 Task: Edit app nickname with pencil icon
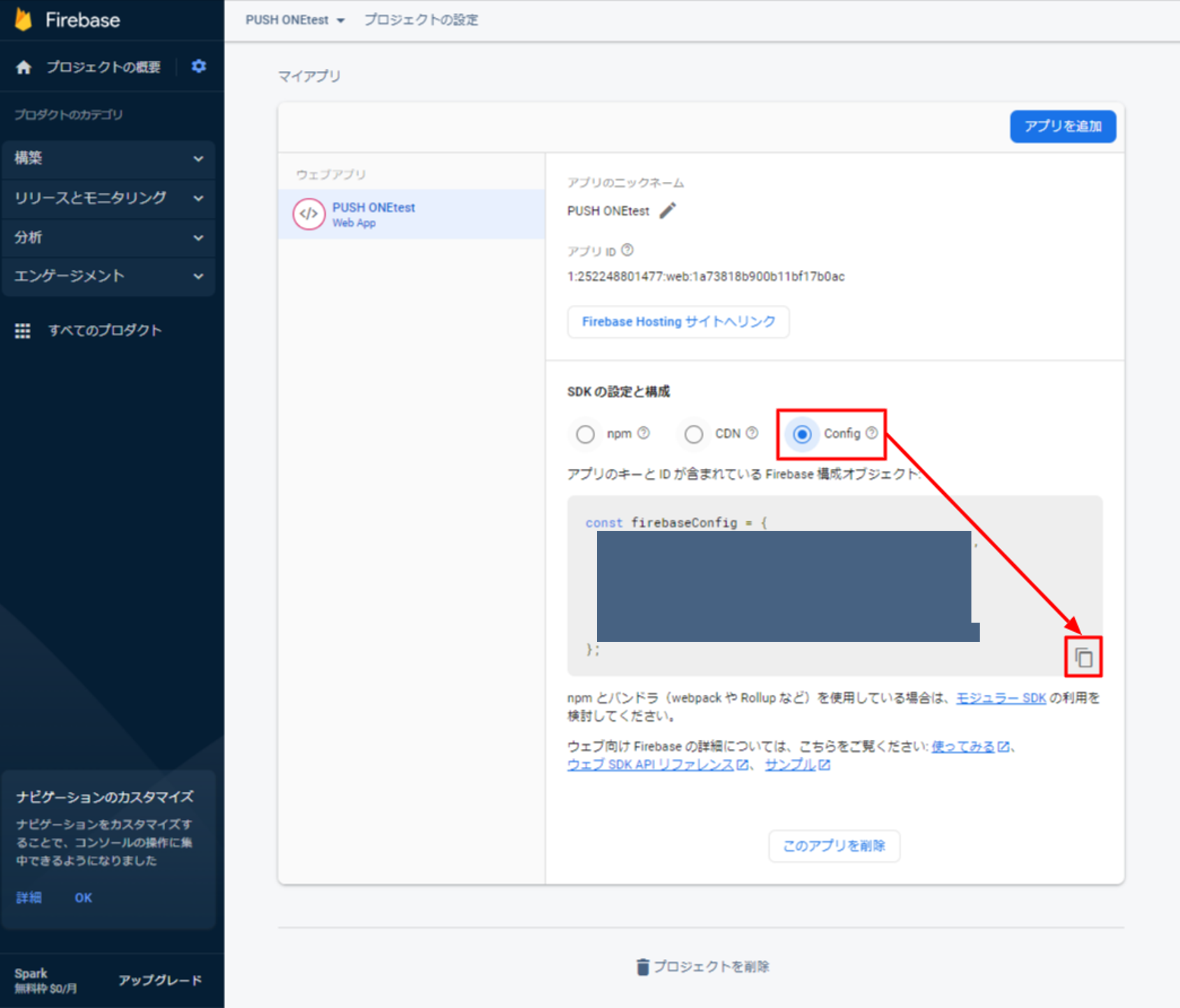(668, 210)
